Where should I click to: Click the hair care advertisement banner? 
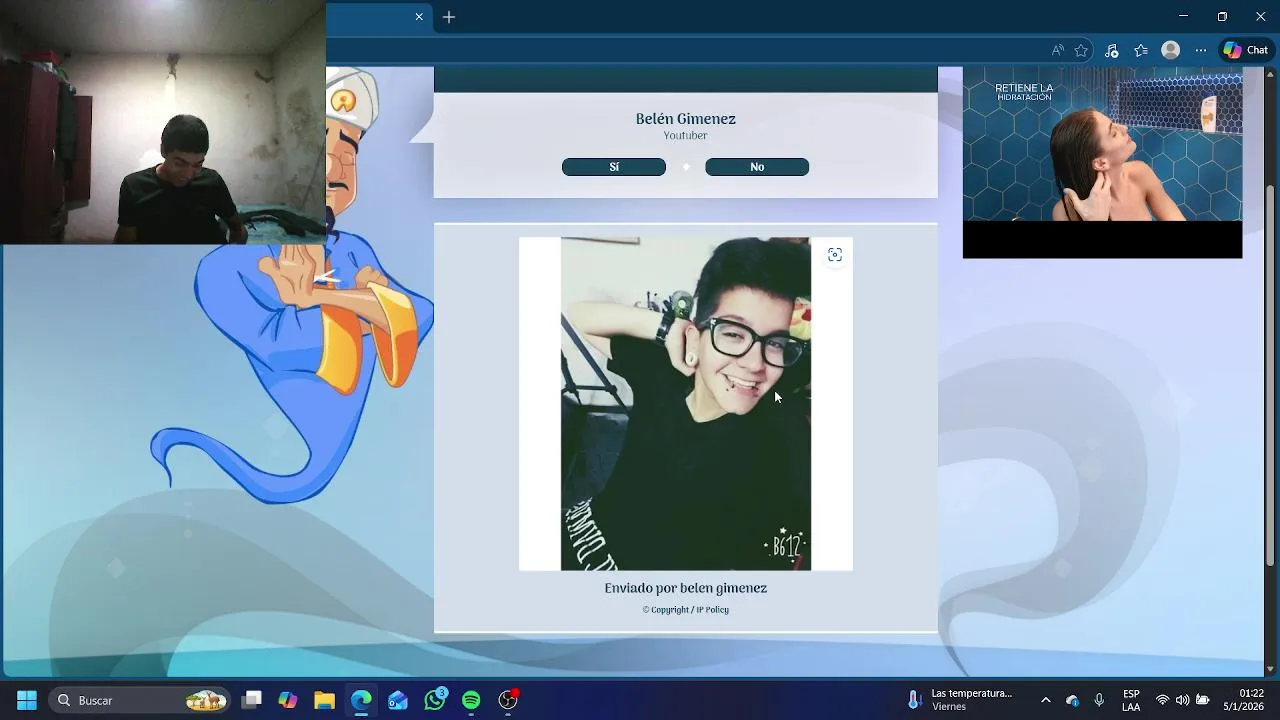click(x=1102, y=163)
